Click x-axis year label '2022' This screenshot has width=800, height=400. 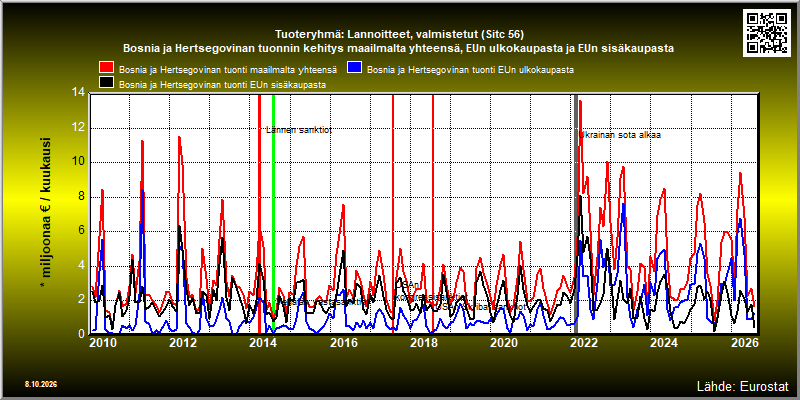tap(584, 342)
